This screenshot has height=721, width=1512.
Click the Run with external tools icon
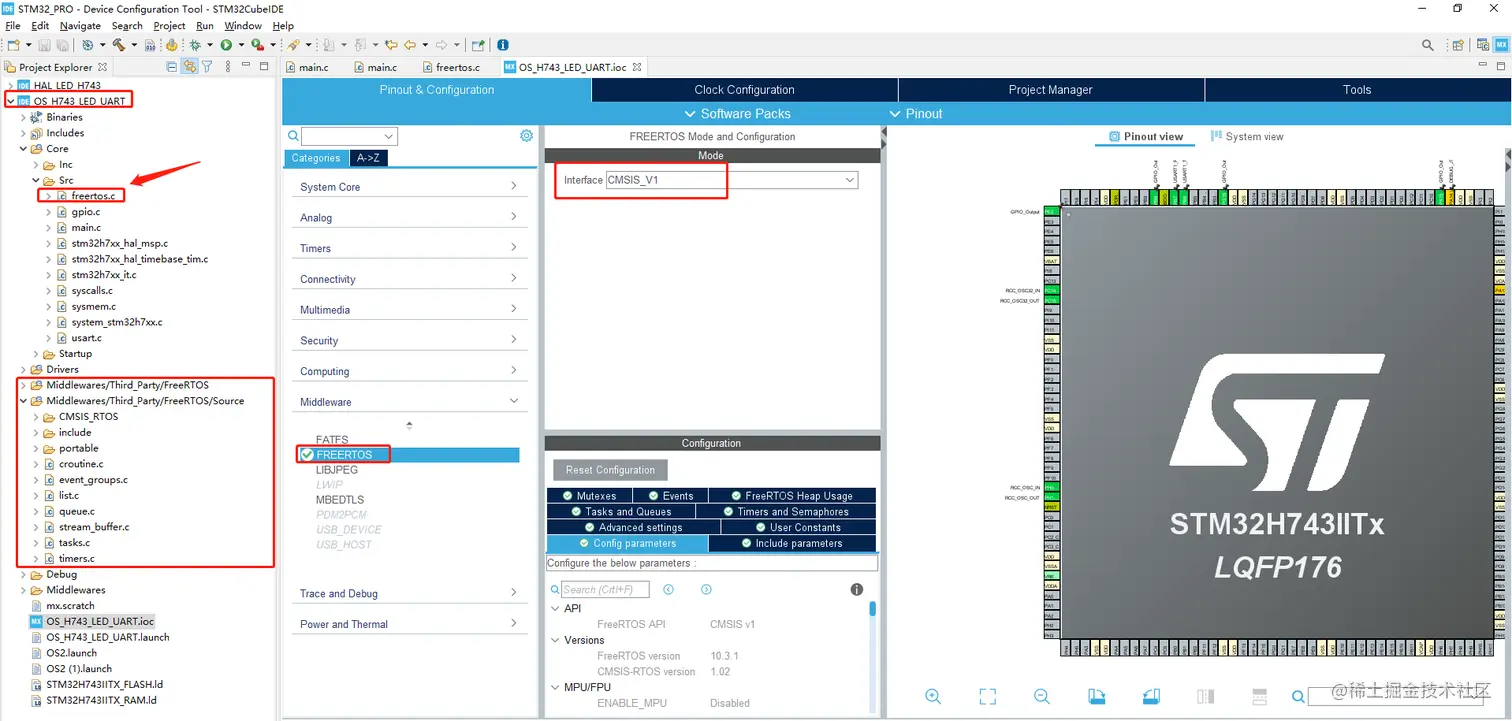257,45
